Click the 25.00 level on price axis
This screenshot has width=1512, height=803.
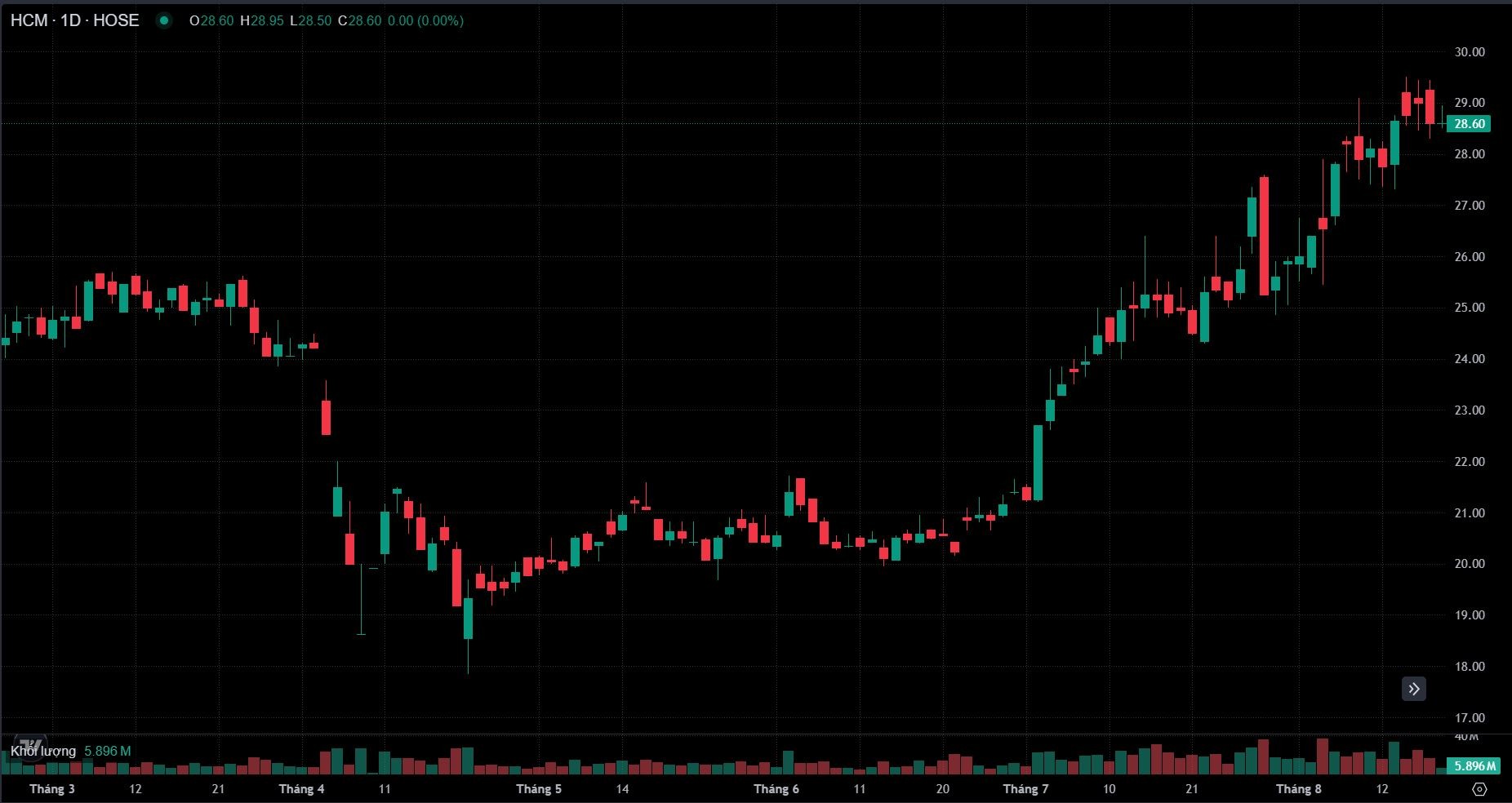coord(1470,308)
